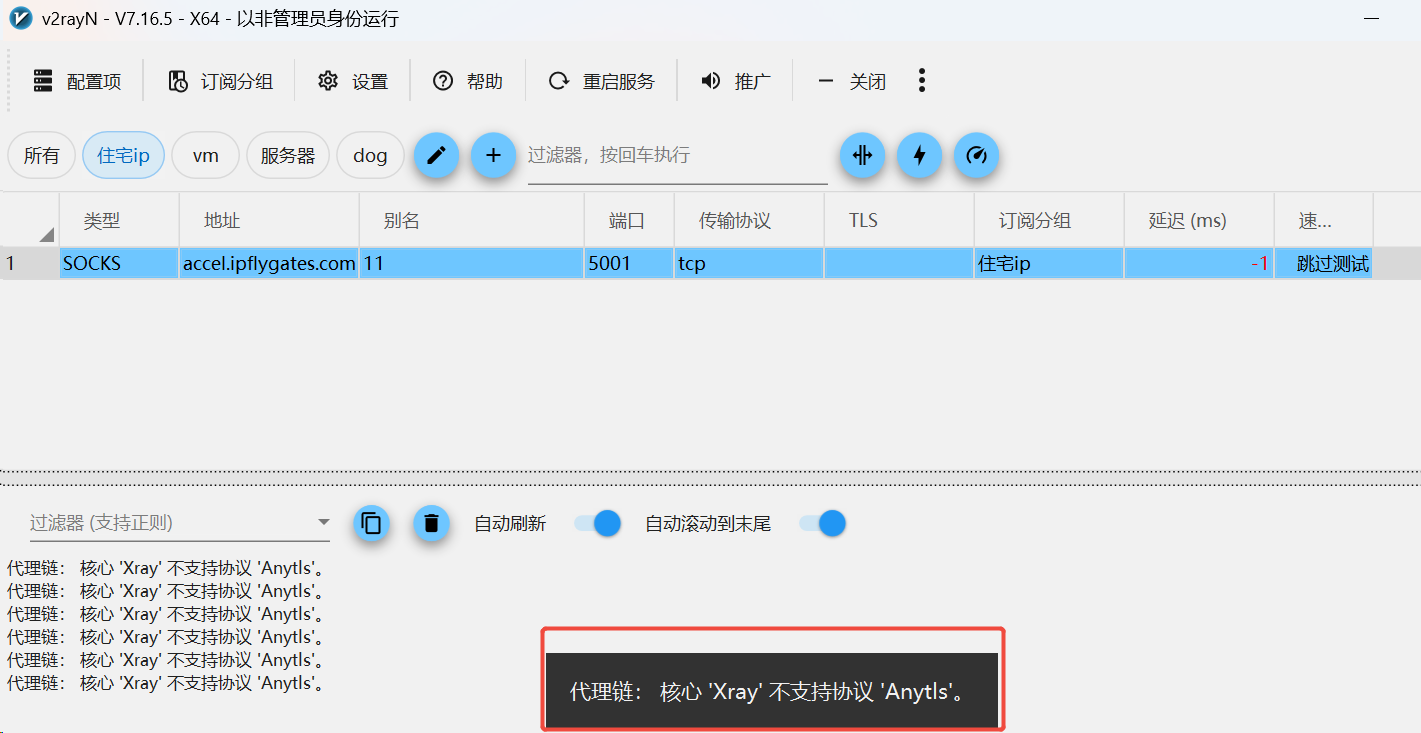Open the three-dot more options menu
This screenshot has width=1421, height=733.
[x=922, y=81]
